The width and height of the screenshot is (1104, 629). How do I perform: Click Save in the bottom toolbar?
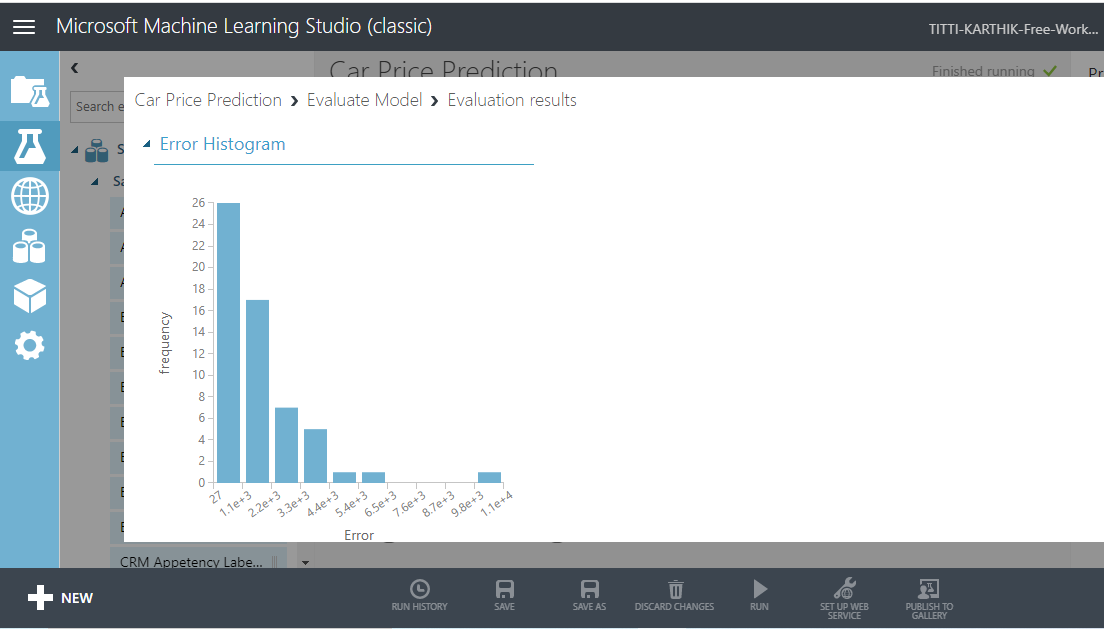(505, 595)
